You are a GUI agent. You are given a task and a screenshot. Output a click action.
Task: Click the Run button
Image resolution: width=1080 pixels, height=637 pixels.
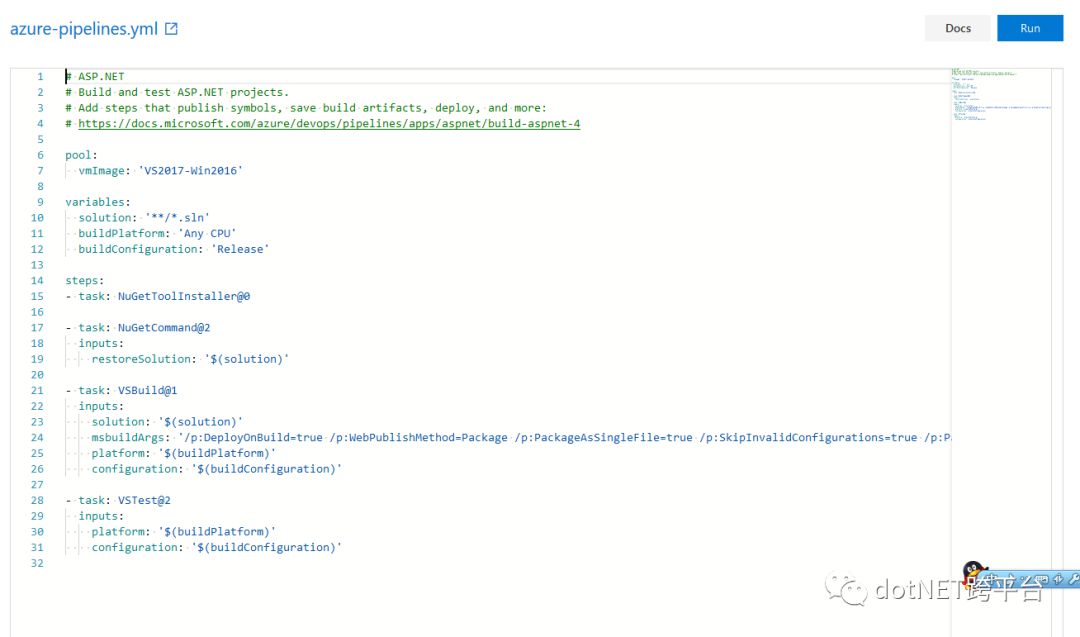[1030, 28]
